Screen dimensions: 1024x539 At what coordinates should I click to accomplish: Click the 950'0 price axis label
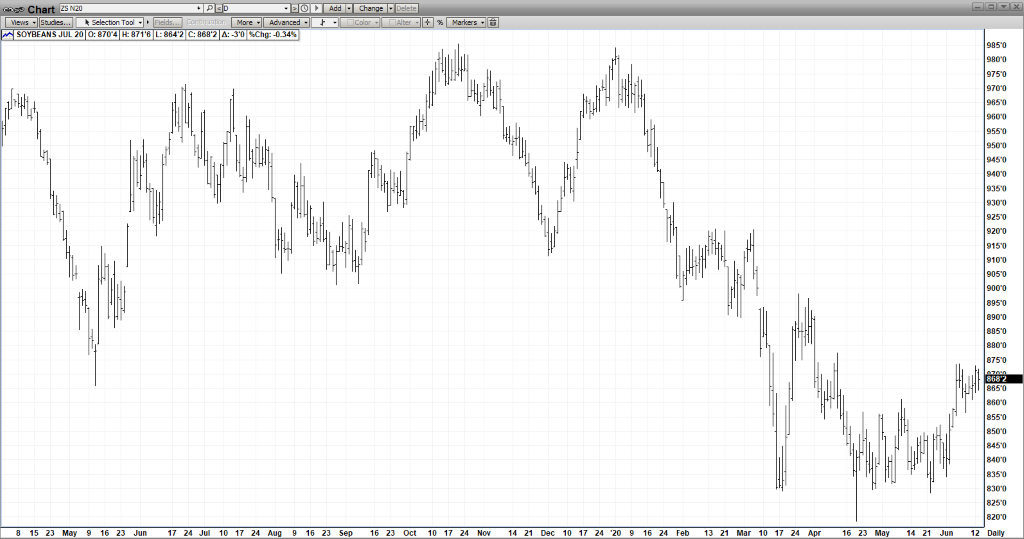[x=996, y=145]
